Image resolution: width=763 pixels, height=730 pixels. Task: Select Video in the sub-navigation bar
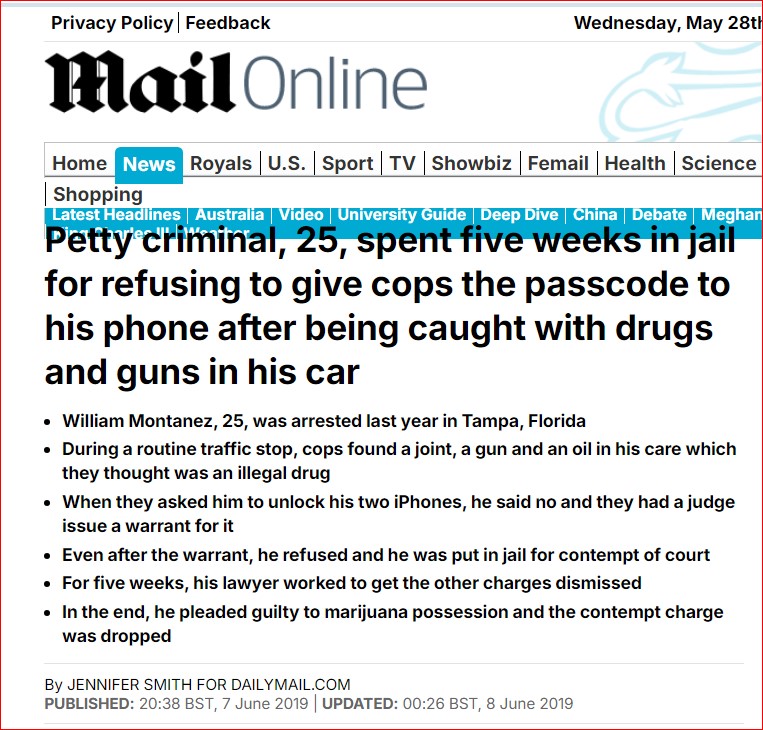click(x=301, y=215)
